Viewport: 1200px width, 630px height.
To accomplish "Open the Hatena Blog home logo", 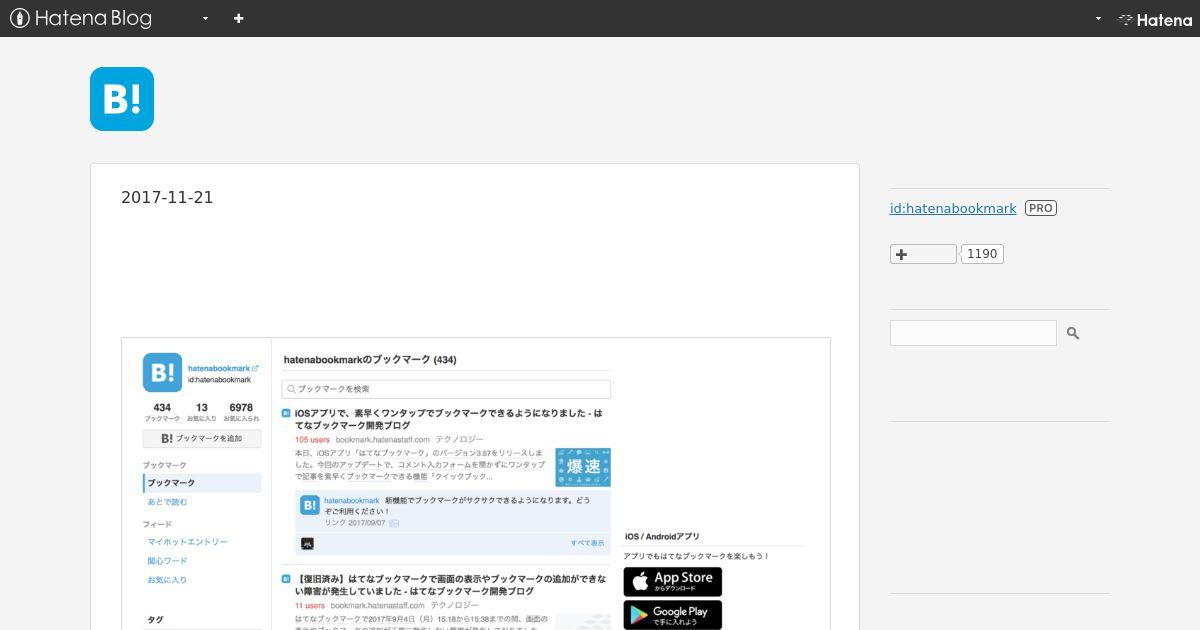I will click(x=81, y=18).
